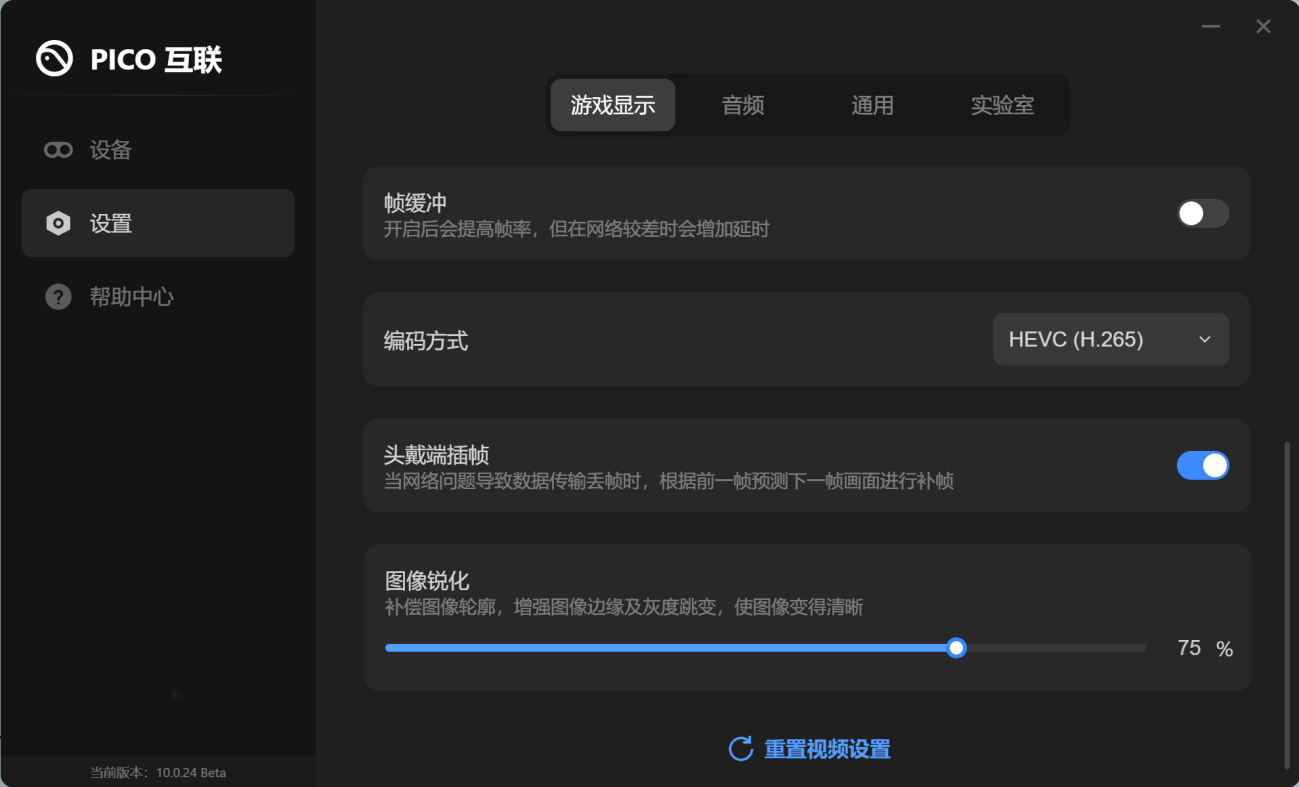Click the chevron arrow in the codec dropdown
The image size is (1299, 787).
1205,340
